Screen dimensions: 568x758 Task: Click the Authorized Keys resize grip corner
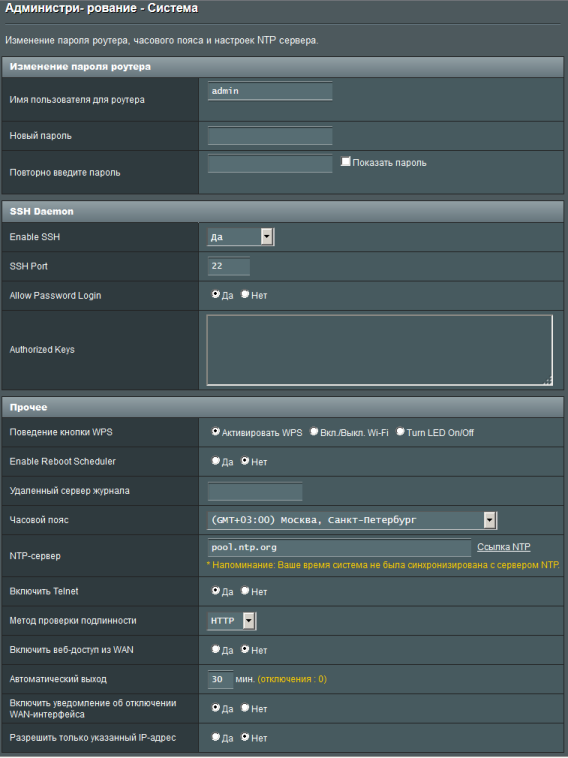point(548,381)
